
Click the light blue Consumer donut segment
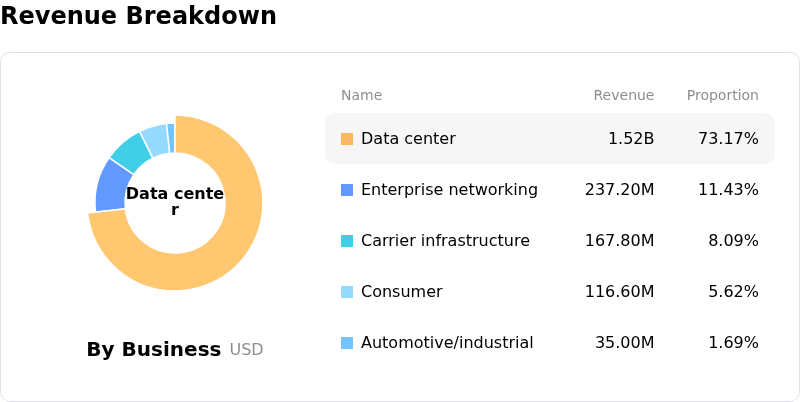click(154, 136)
